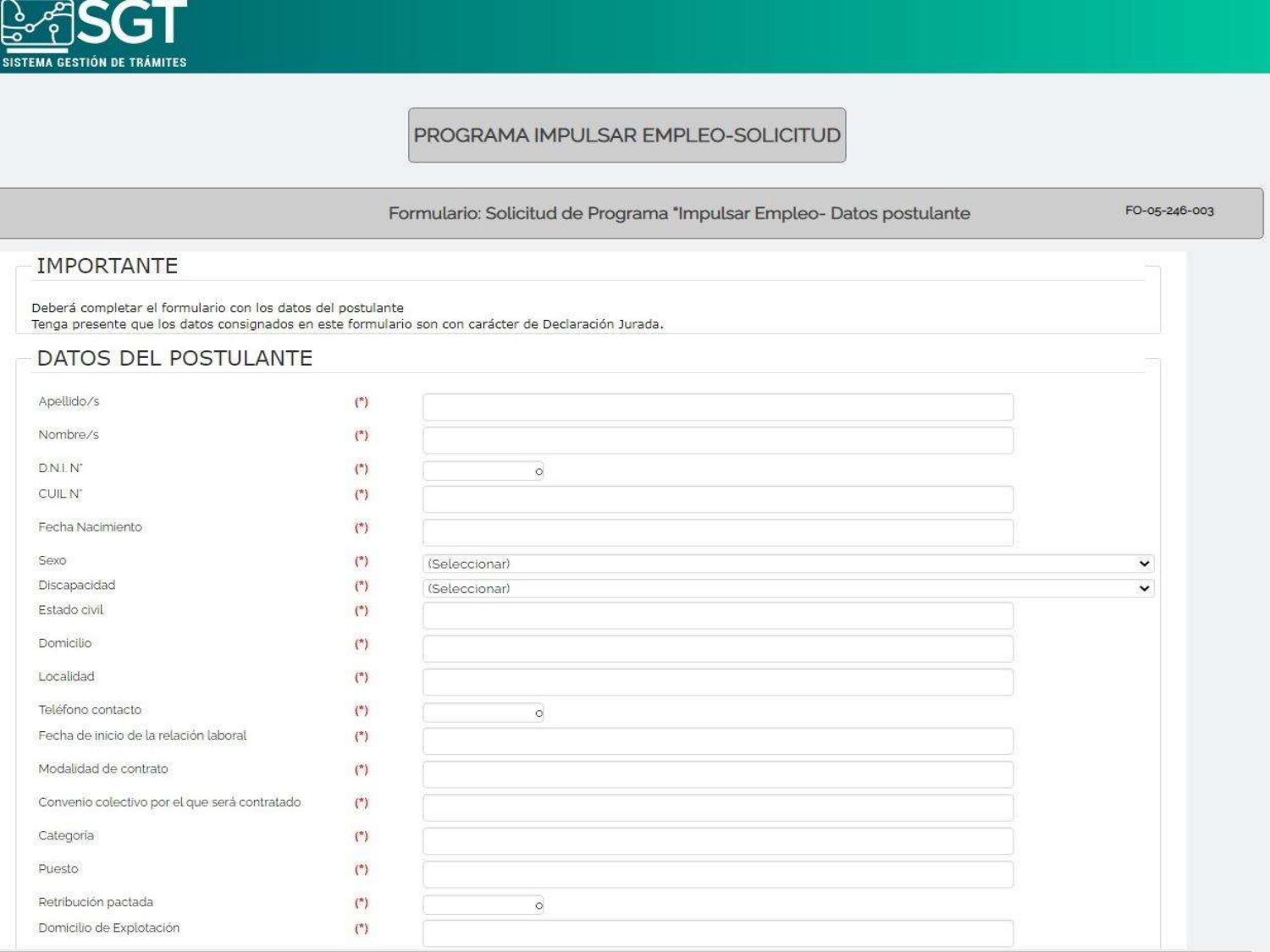The height and width of the screenshot is (952, 1270).
Task: Click the Localidad input box
Action: click(x=717, y=682)
